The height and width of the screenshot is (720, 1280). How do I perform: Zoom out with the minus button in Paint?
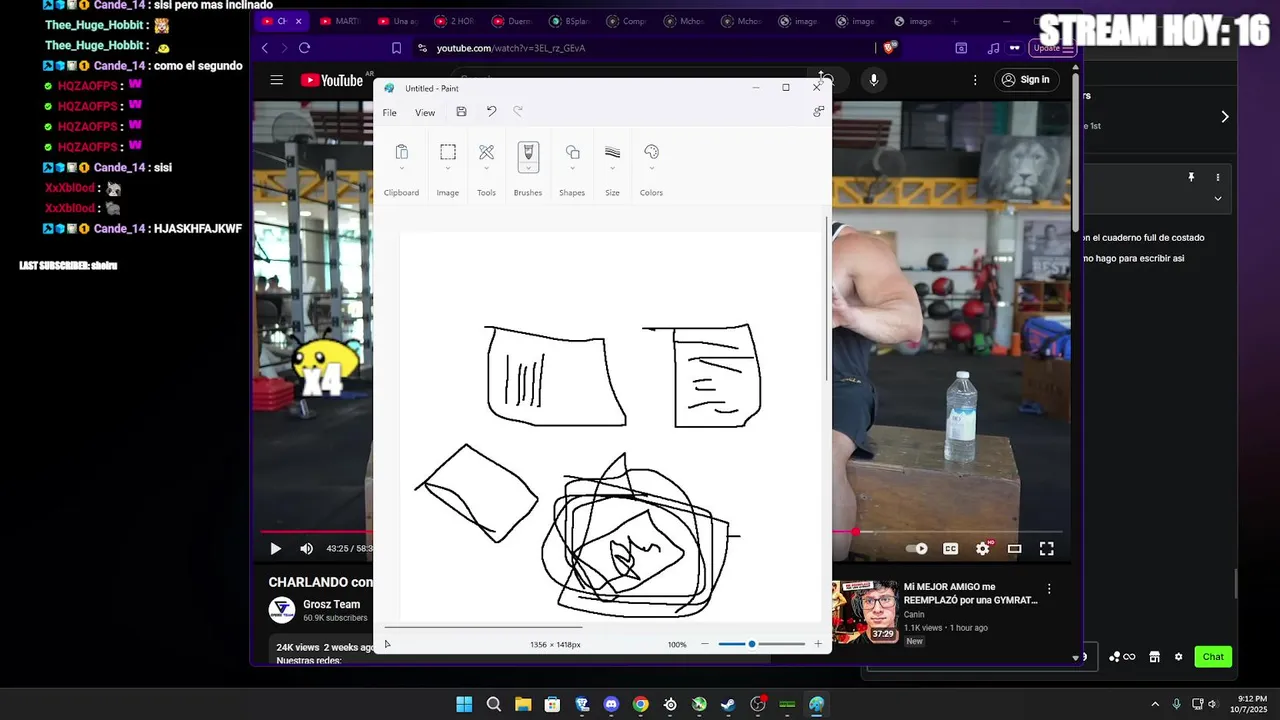point(705,644)
